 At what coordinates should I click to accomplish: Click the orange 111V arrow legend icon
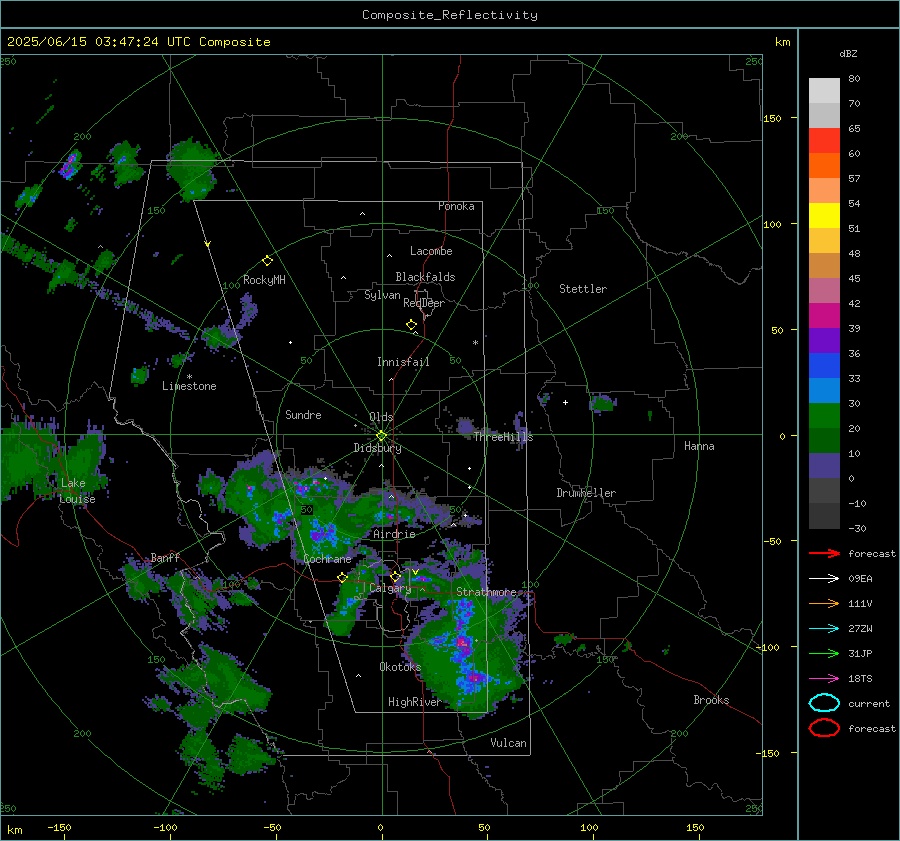(x=824, y=603)
